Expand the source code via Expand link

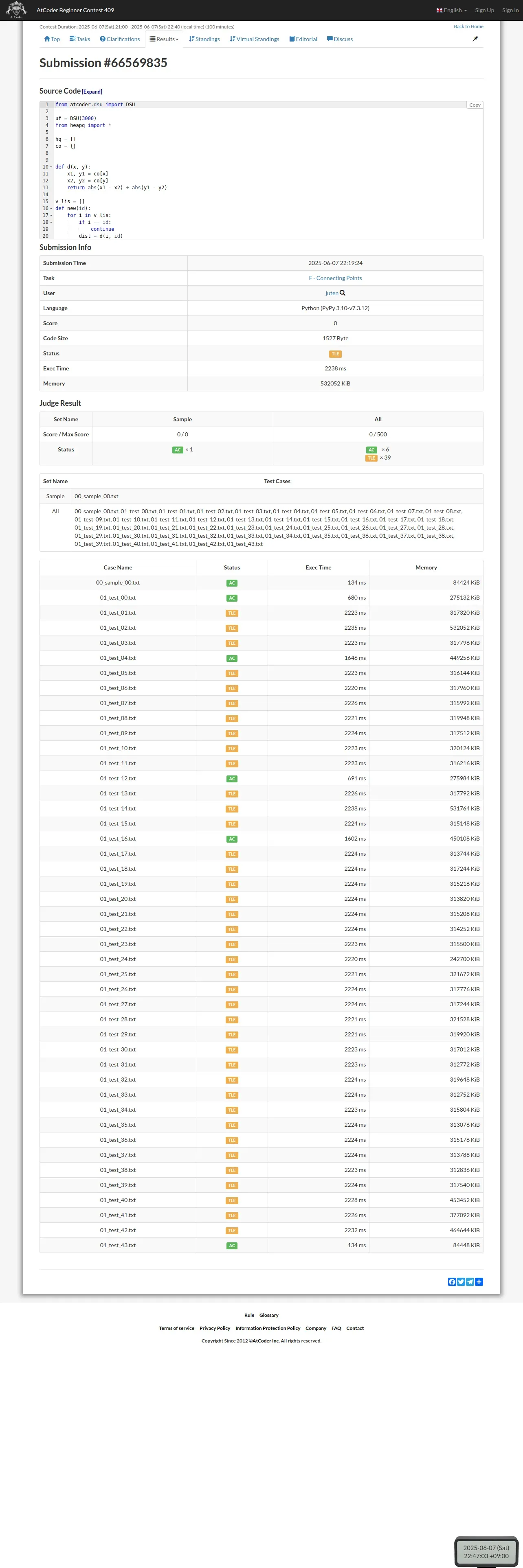pos(92,92)
